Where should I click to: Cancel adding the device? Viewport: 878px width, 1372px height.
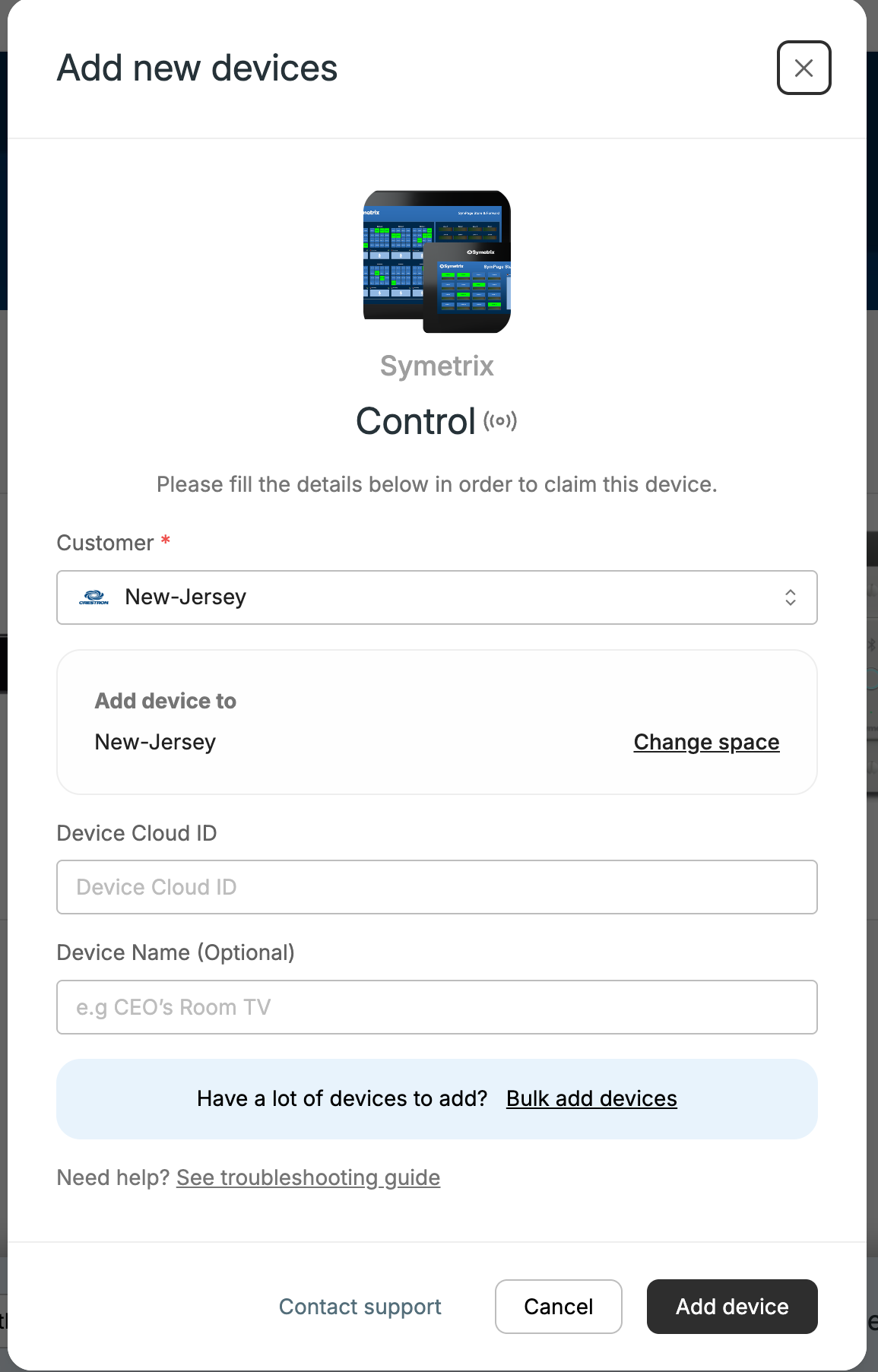pyautogui.click(x=559, y=1307)
